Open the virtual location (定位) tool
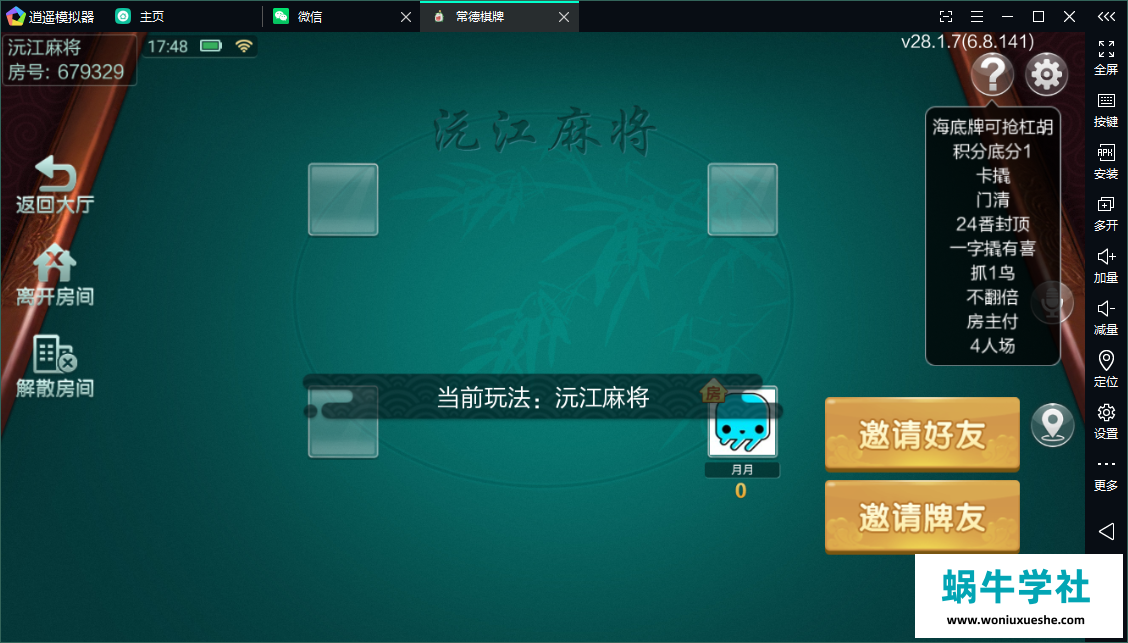 click(x=1106, y=369)
